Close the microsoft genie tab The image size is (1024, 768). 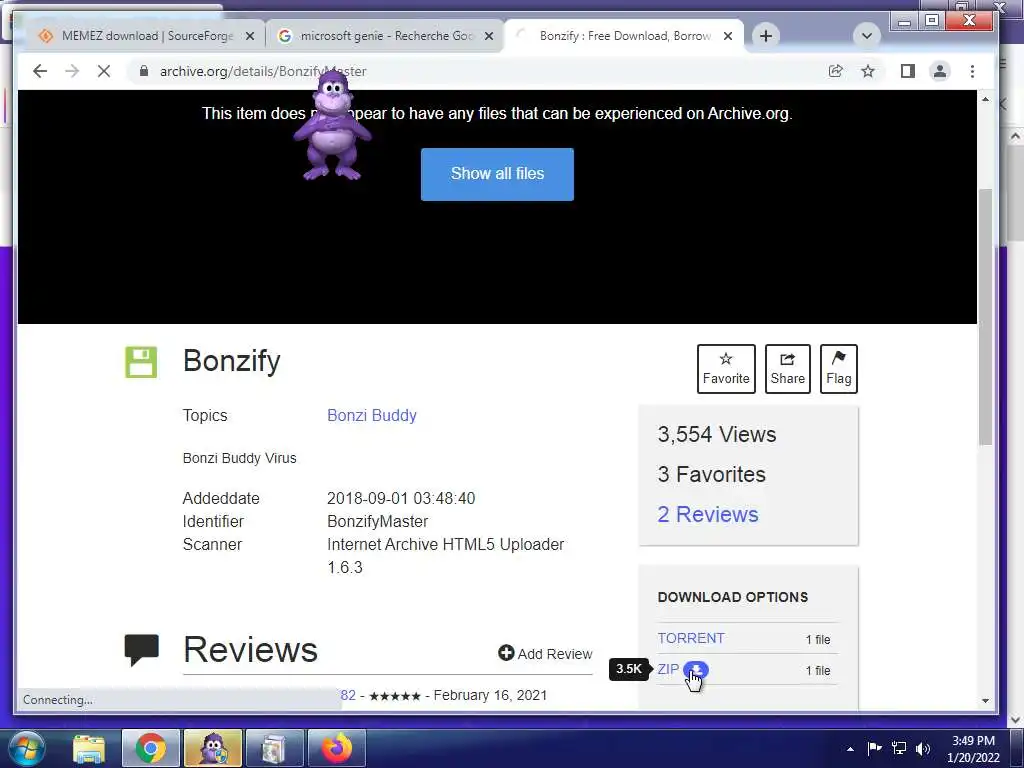coord(488,36)
